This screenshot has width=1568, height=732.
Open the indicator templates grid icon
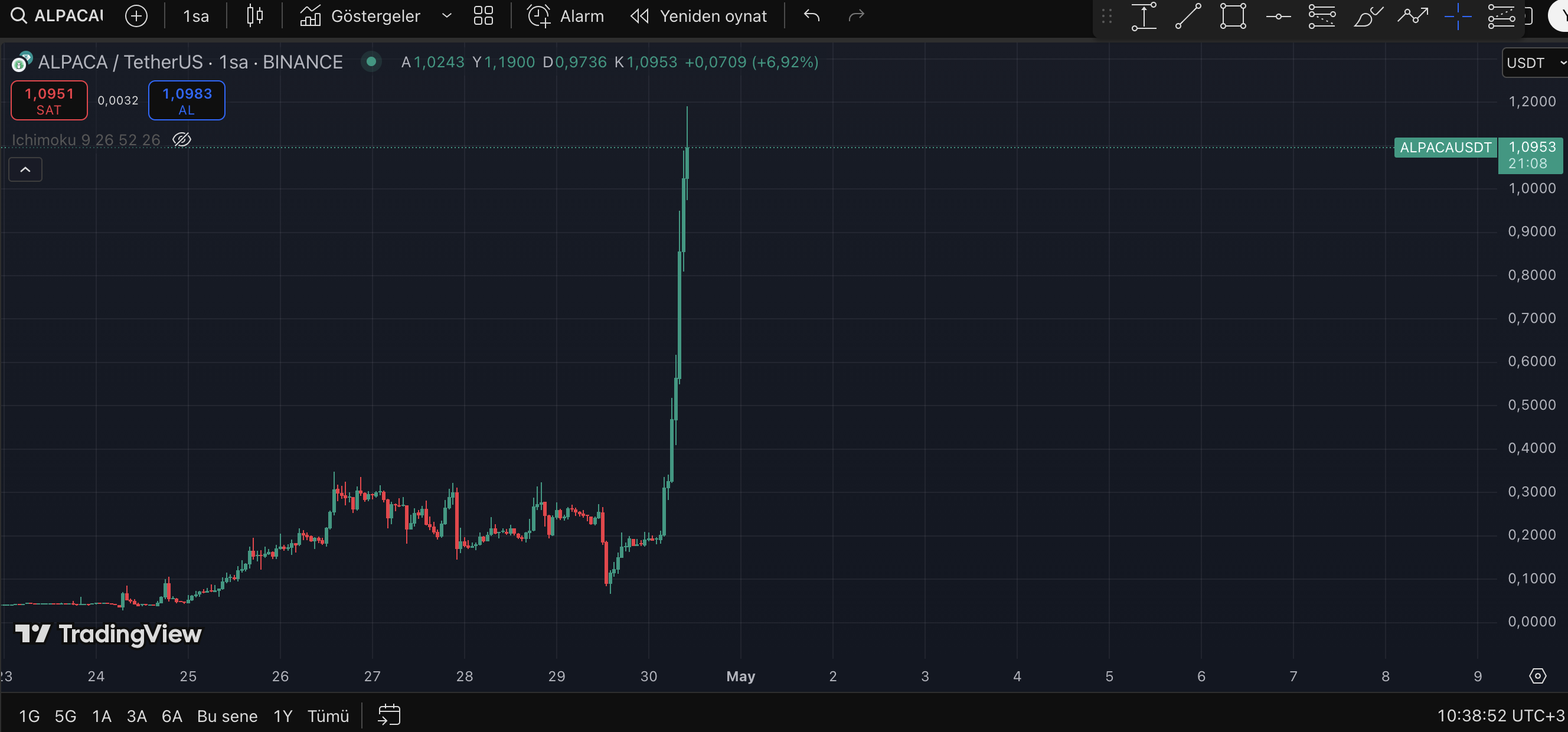484,16
